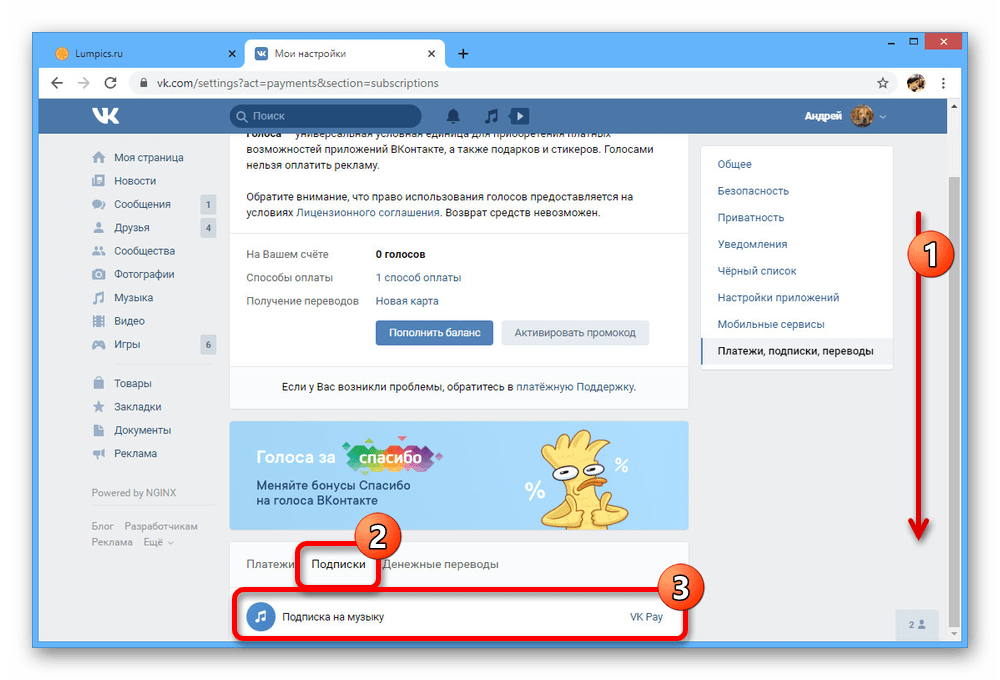
Task: Expand the Ещё footer dropdown
Action: [158, 542]
